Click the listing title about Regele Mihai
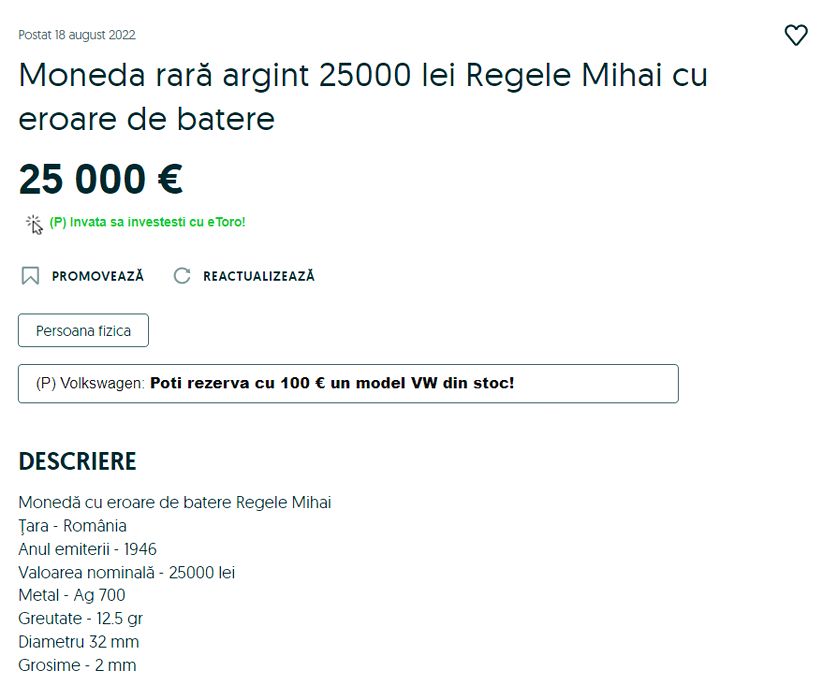Image resolution: width=822 pixels, height=700 pixels. pos(362,97)
